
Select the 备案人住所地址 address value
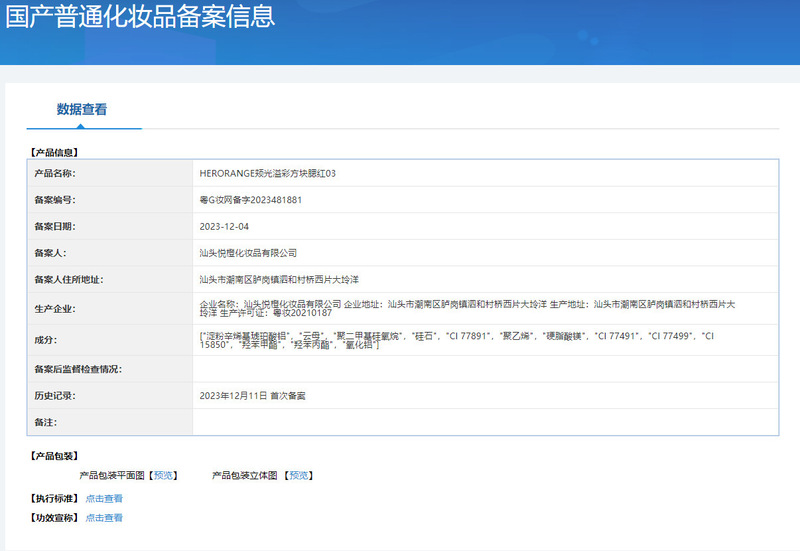279,280
